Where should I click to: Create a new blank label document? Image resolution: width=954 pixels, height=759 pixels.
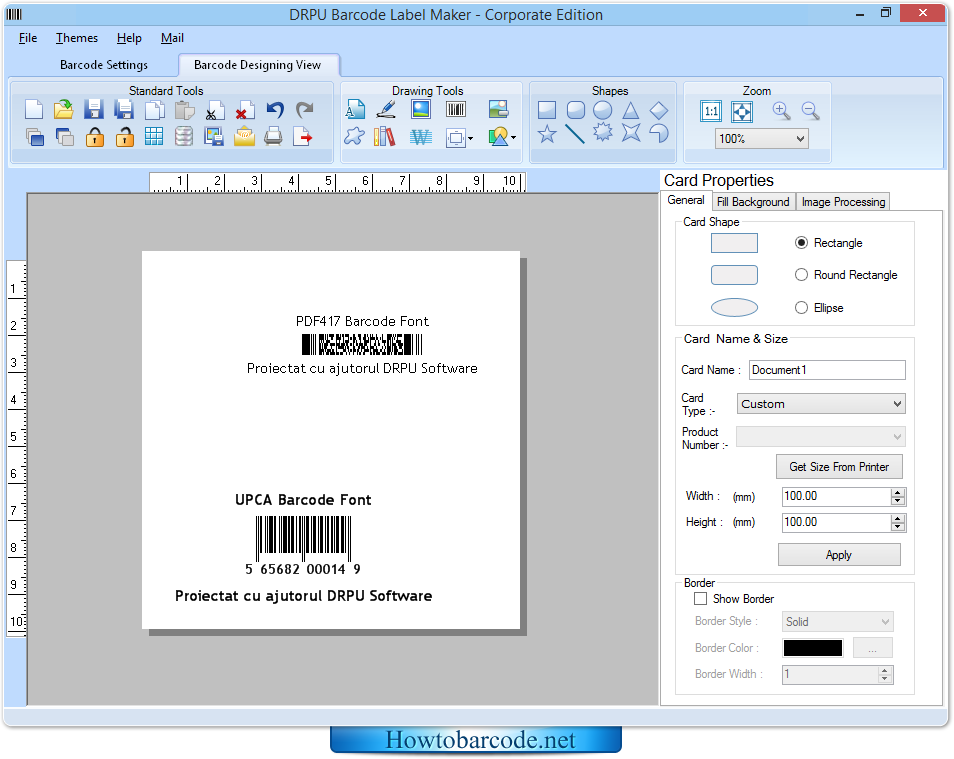(x=34, y=110)
